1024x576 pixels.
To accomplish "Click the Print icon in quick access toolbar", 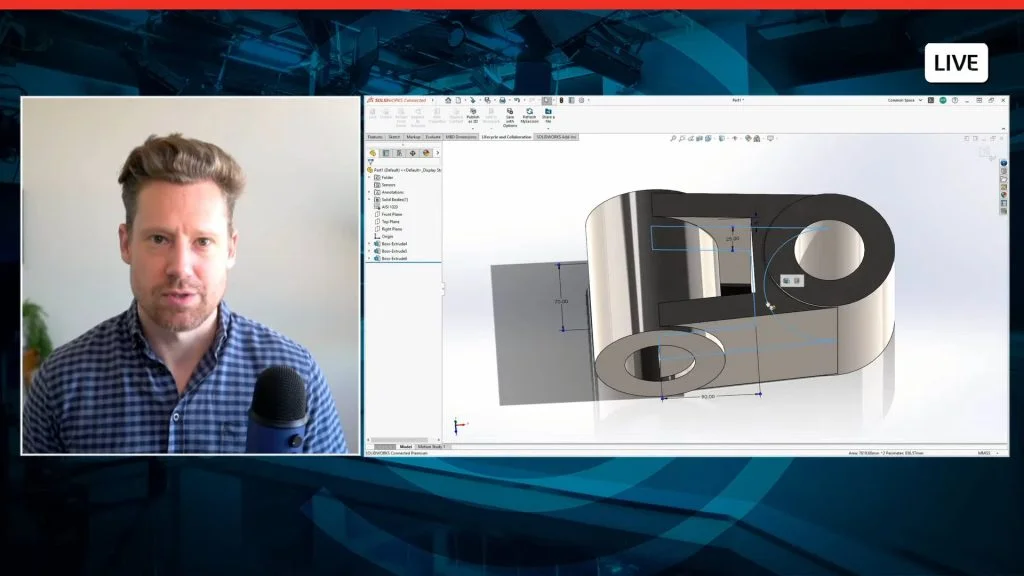I will (x=502, y=100).
